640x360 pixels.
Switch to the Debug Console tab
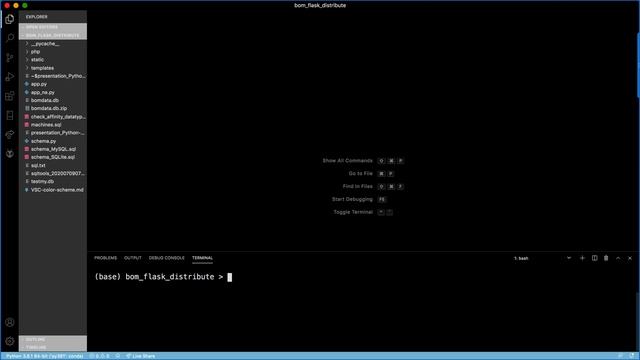(167, 258)
